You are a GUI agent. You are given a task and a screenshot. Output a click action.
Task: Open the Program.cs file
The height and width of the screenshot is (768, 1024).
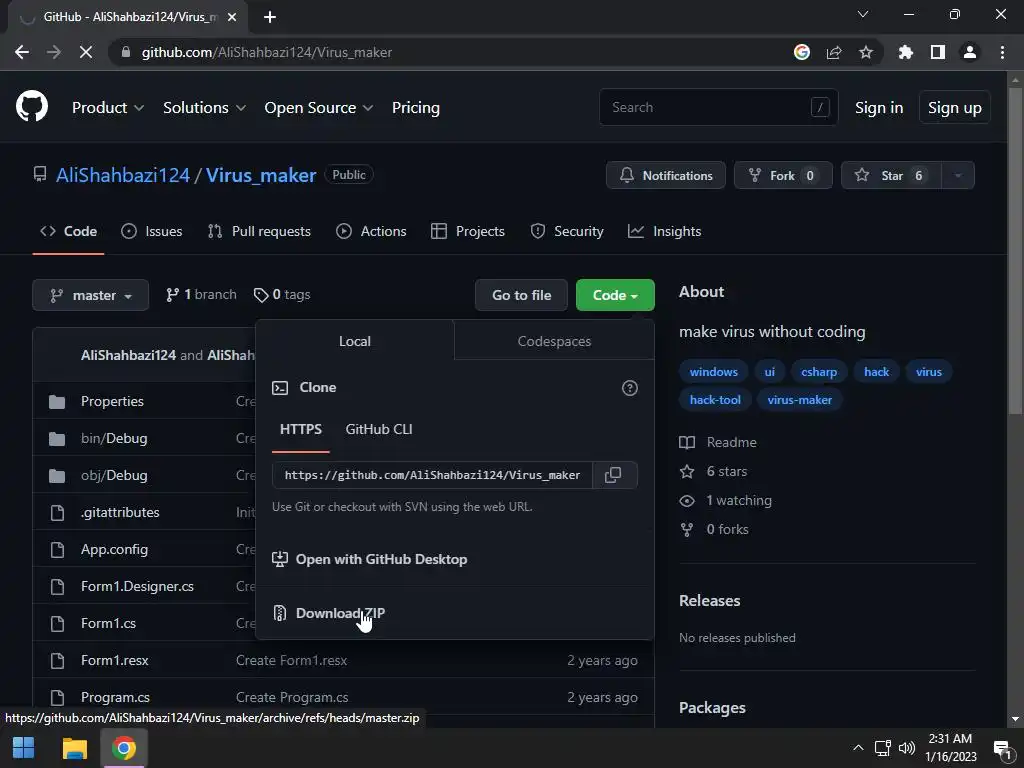(x=116, y=697)
